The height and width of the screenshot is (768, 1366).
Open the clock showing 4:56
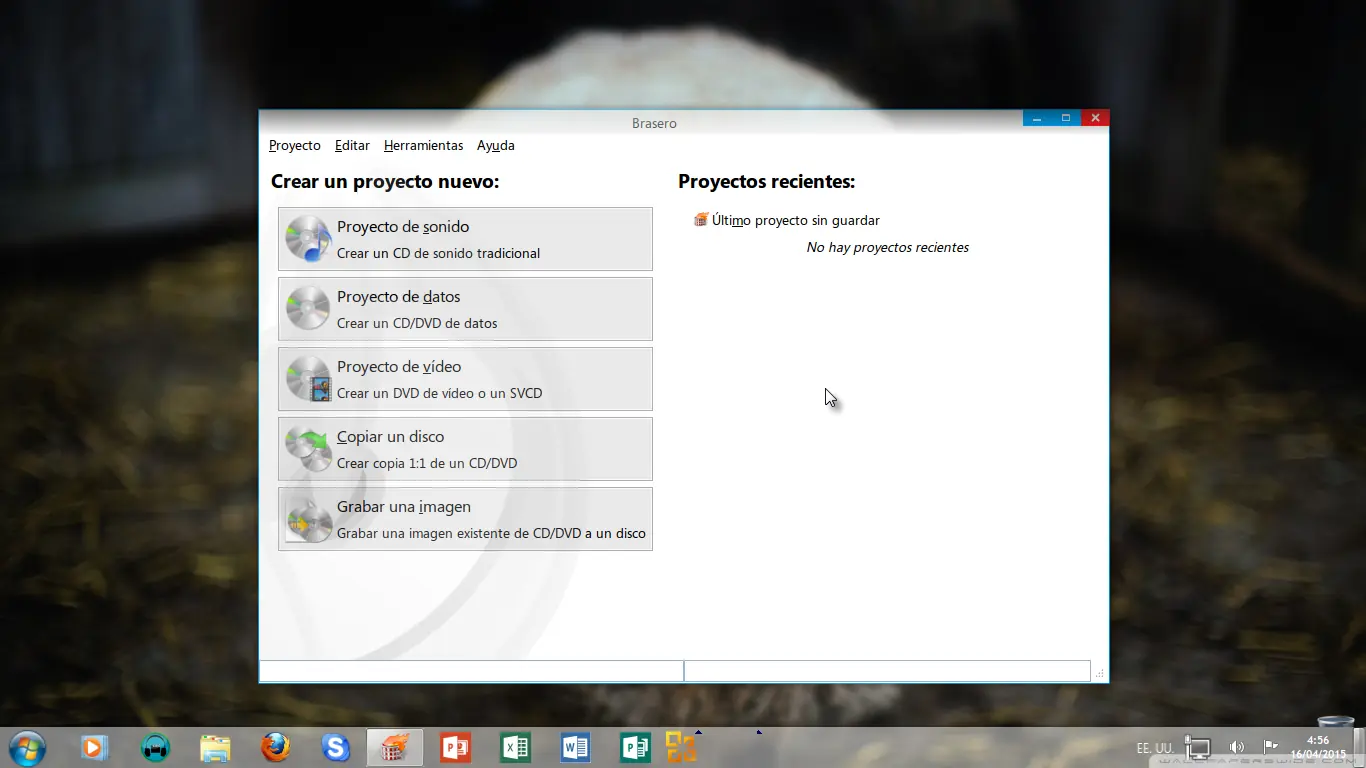click(x=1318, y=747)
